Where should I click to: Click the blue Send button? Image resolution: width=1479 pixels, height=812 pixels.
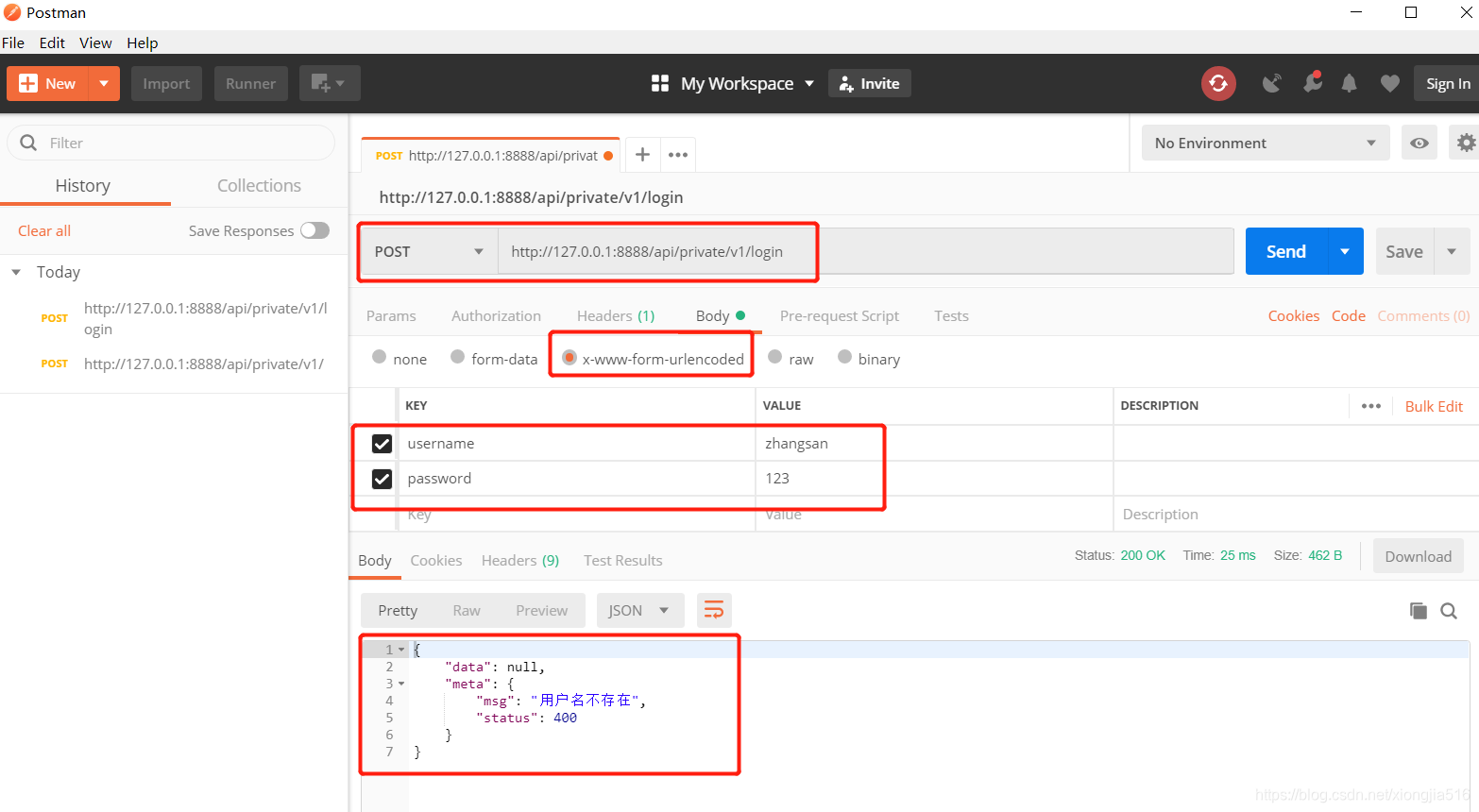click(1286, 251)
